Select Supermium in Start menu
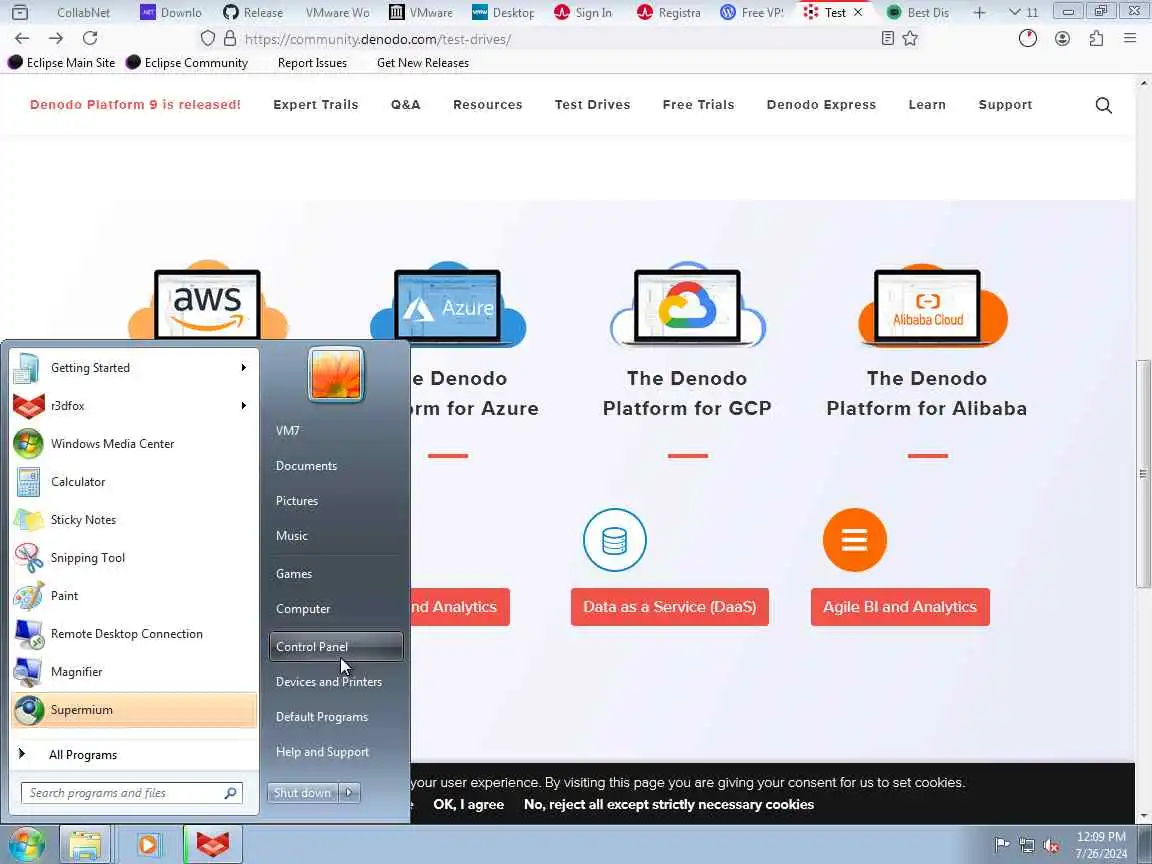The height and width of the screenshot is (864, 1152). click(x=134, y=710)
